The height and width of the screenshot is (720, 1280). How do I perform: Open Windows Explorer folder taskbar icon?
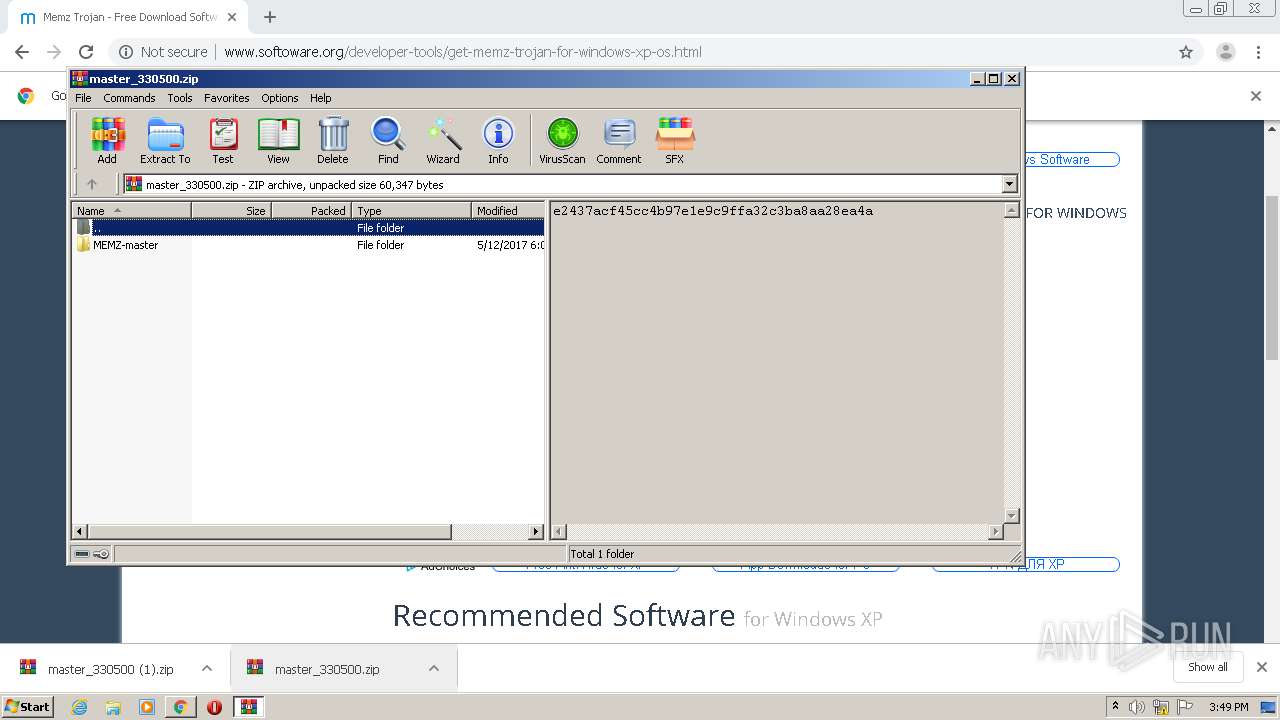(x=113, y=707)
